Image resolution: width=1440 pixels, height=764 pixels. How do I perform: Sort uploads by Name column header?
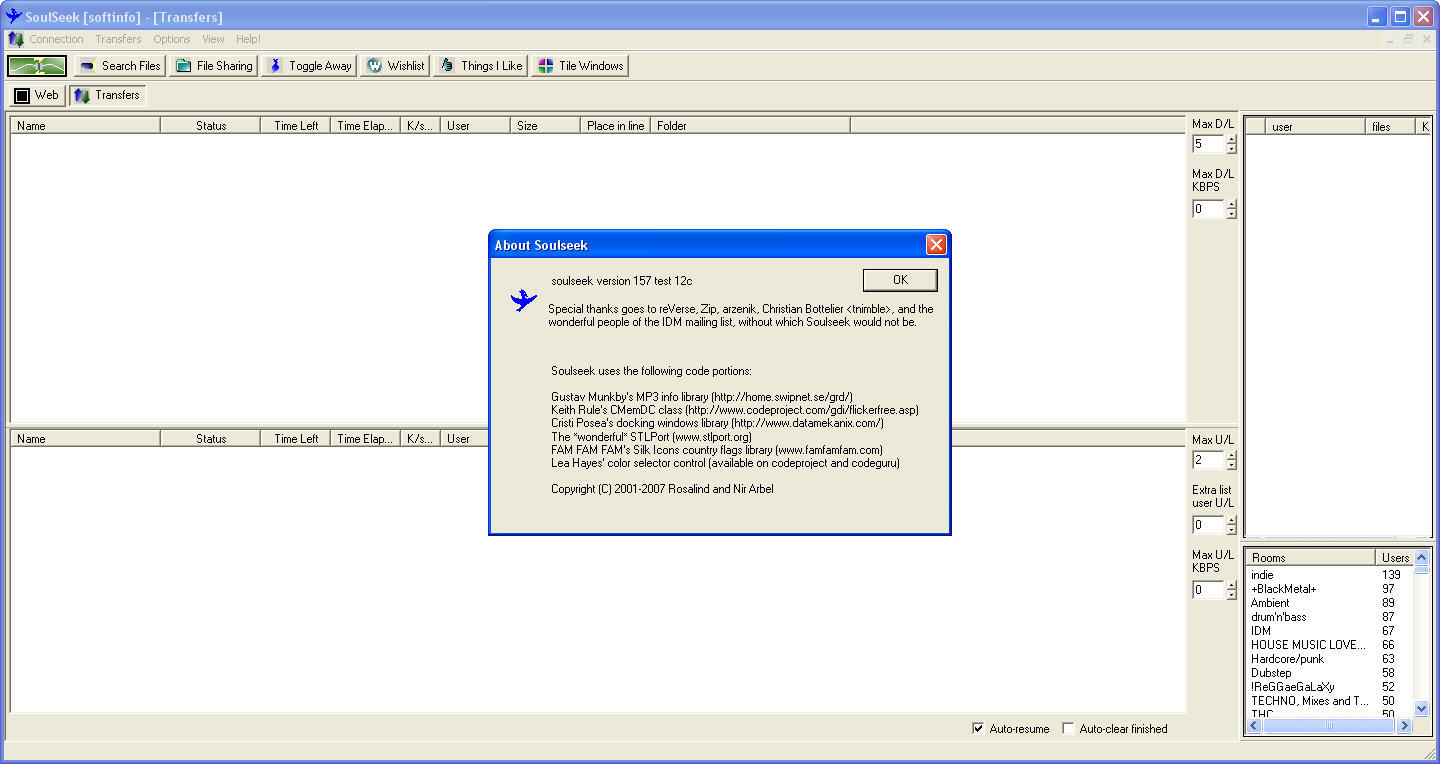[x=85, y=438]
